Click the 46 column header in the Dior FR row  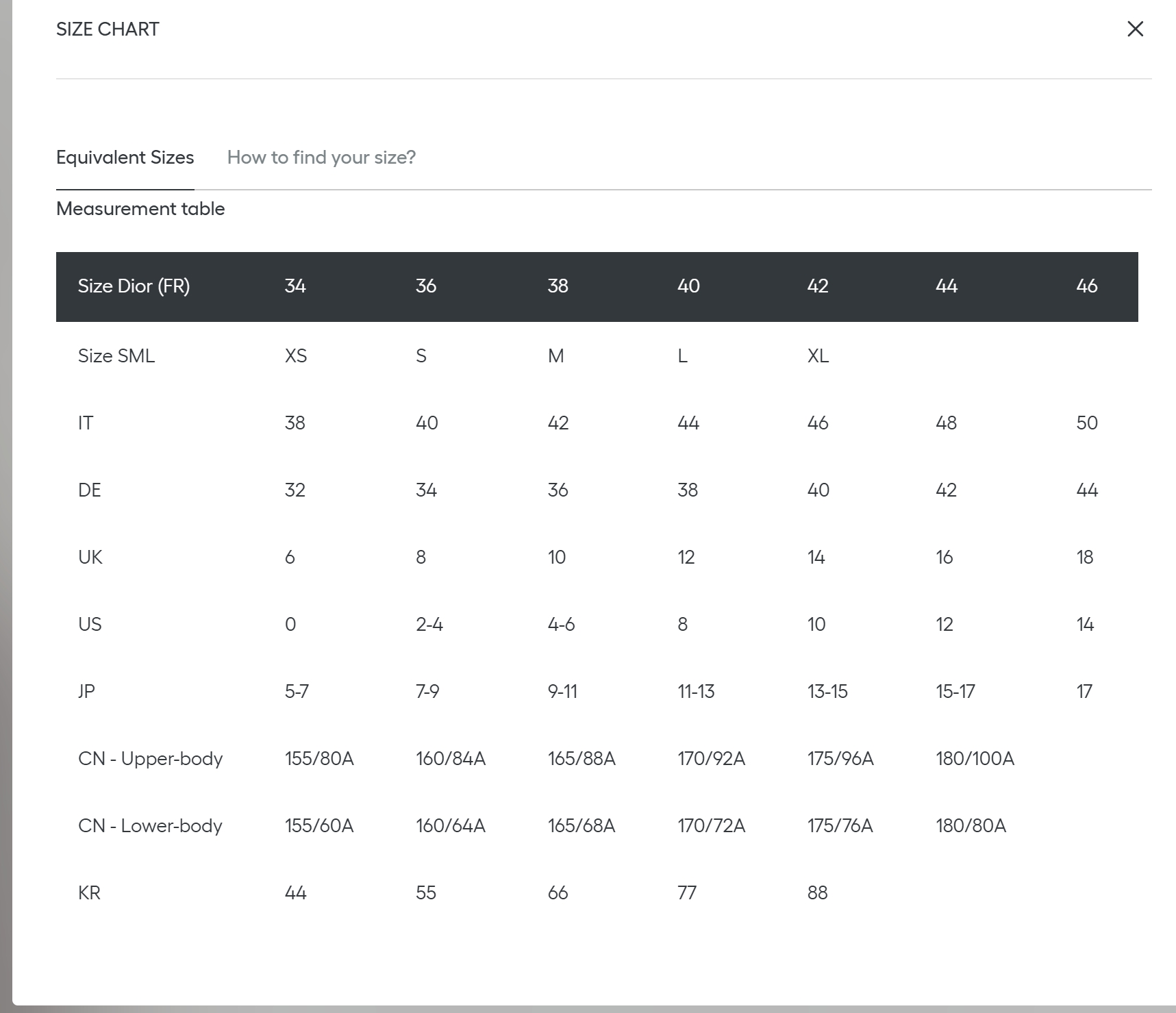pyautogui.click(x=1086, y=286)
